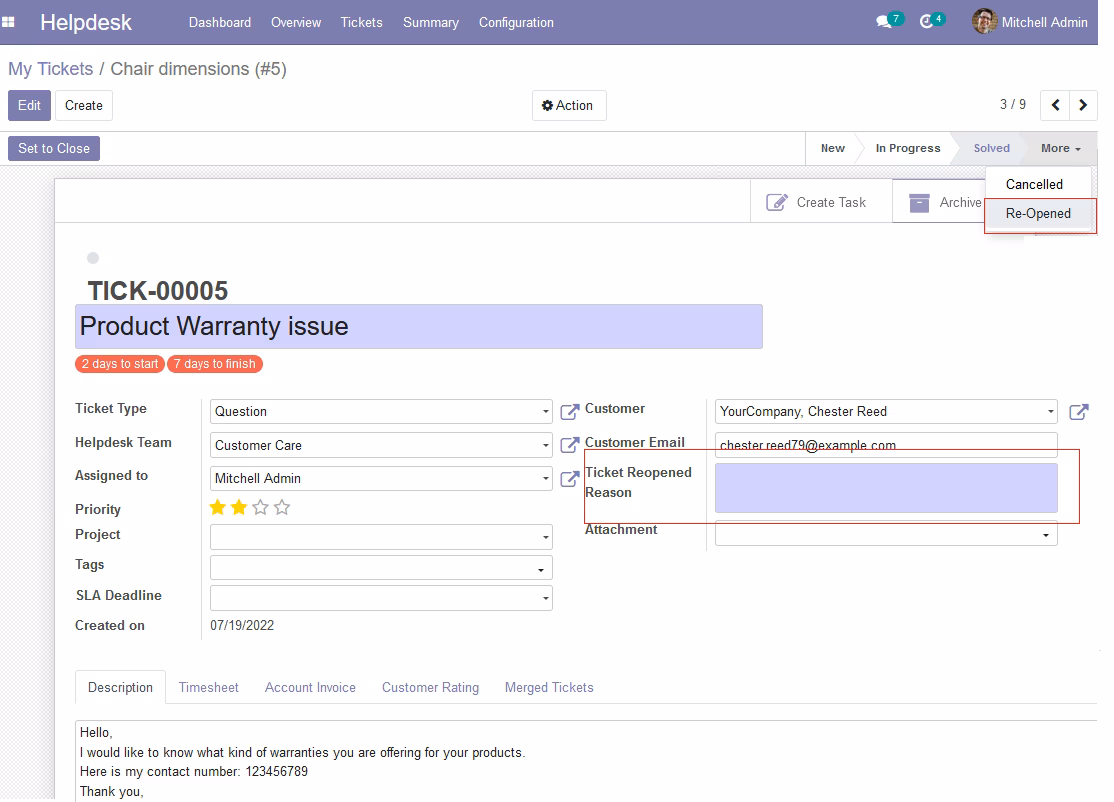The image size is (1114, 802).
Task: Click the 07/19/2022 created date
Action: (242, 625)
